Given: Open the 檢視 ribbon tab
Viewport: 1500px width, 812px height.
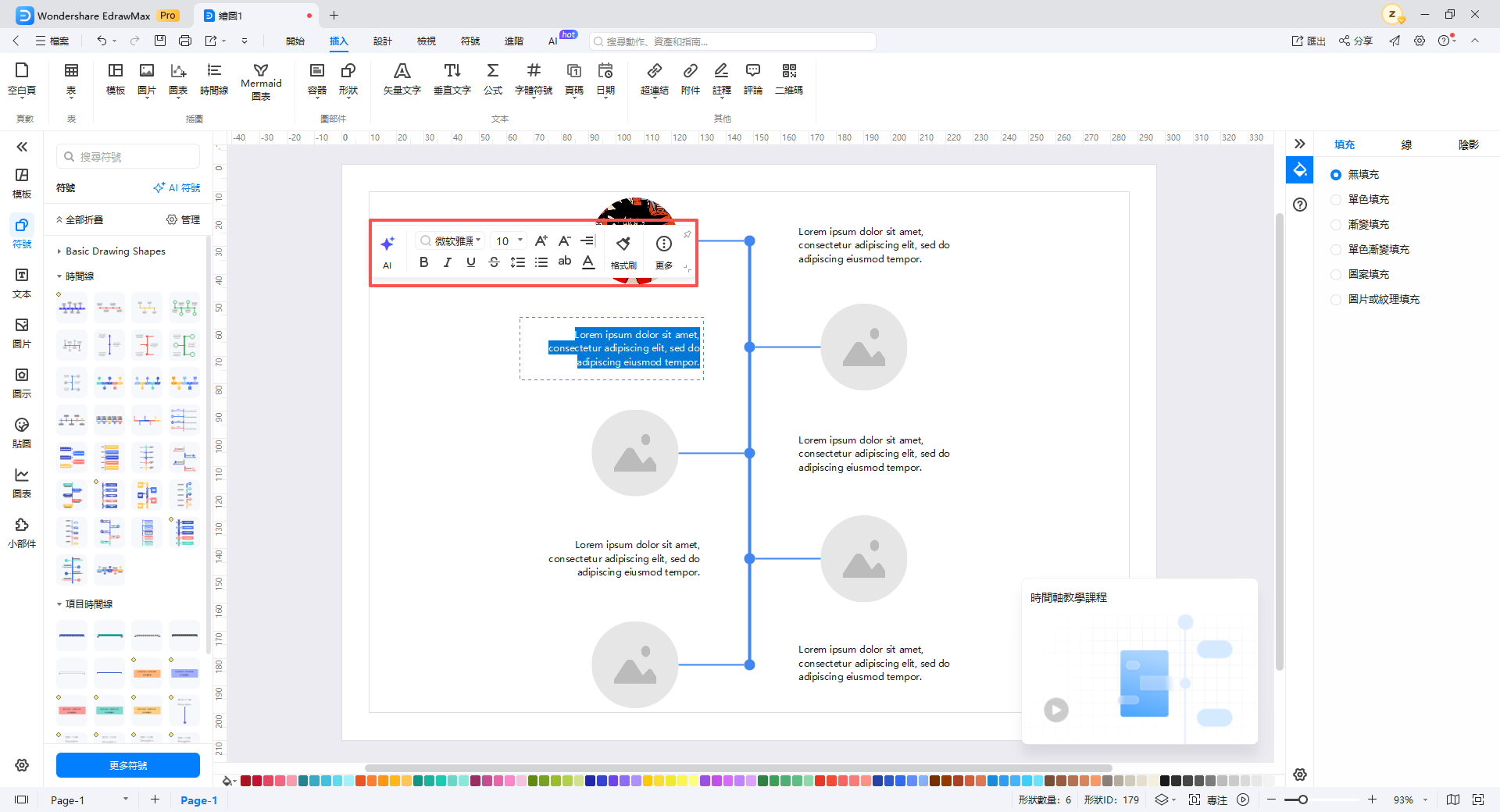Looking at the screenshot, I should (427, 41).
